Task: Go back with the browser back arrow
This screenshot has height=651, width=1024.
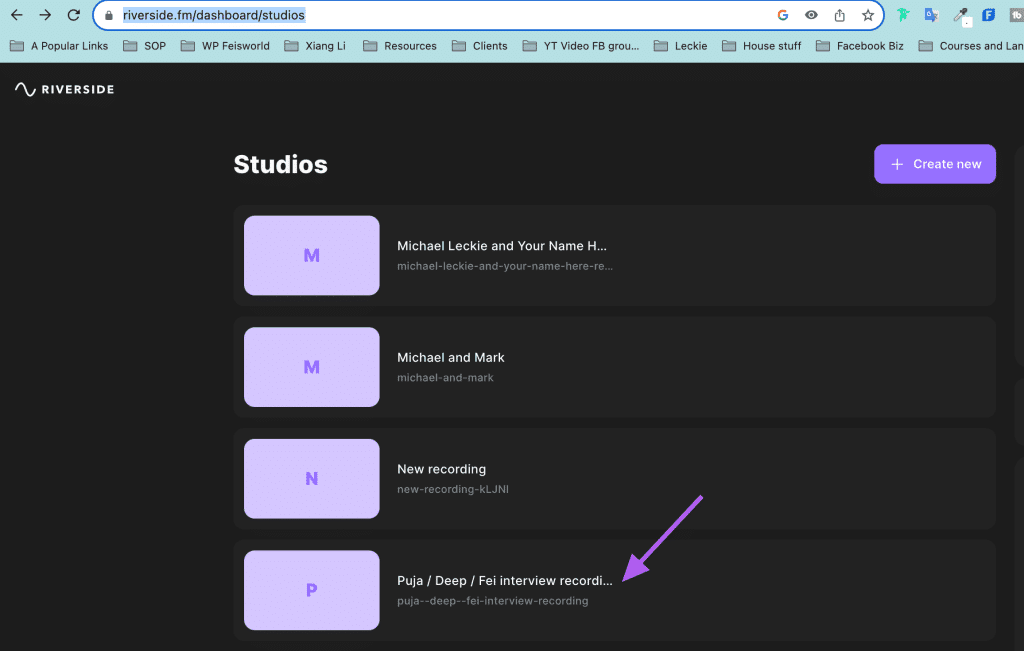Action: [16, 14]
